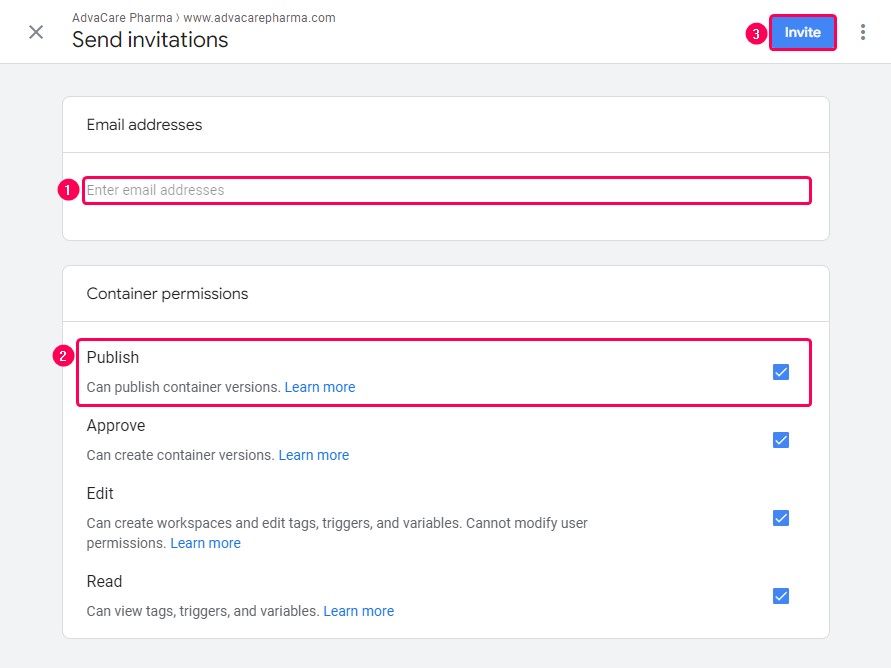The width and height of the screenshot is (891, 668).
Task: Open Learn more link under Edit
Action: coord(206,544)
